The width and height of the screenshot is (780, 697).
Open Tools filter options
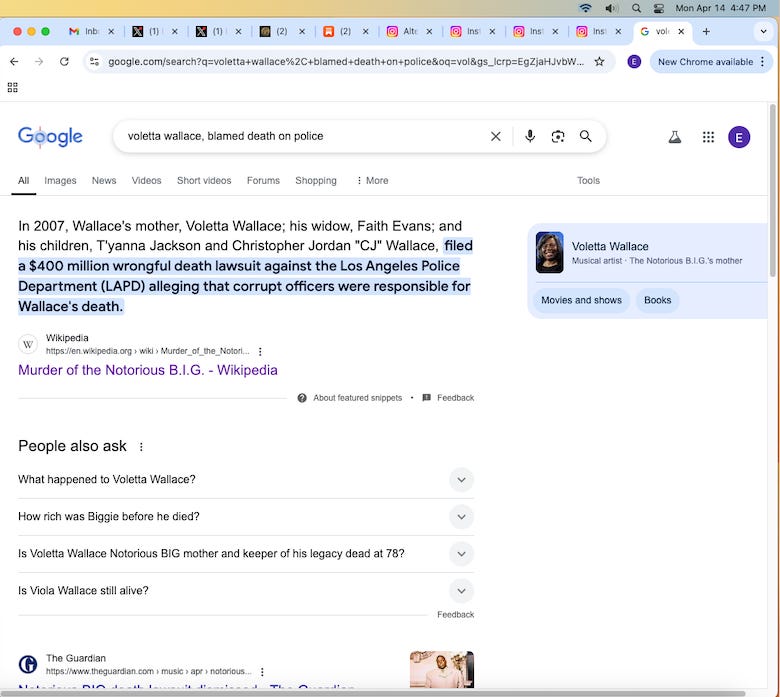click(x=588, y=181)
